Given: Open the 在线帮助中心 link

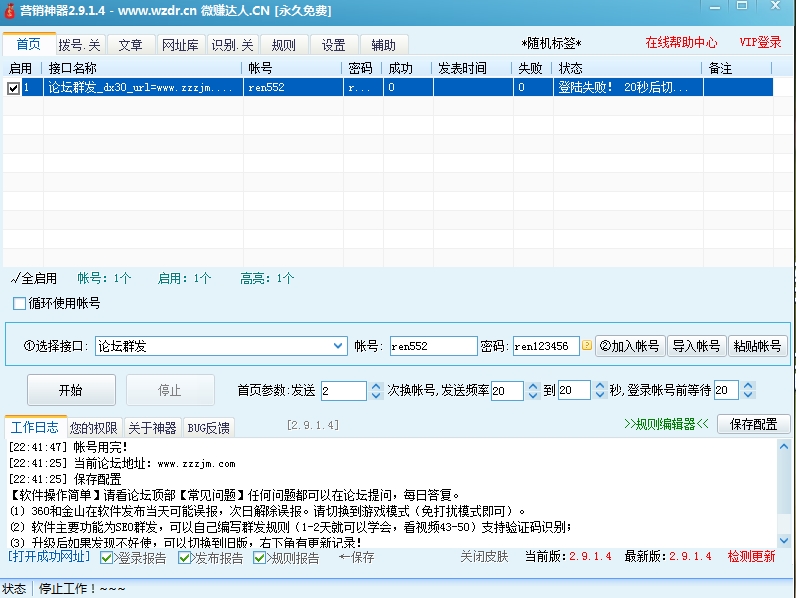Looking at the screenshot, I should 681,43.
